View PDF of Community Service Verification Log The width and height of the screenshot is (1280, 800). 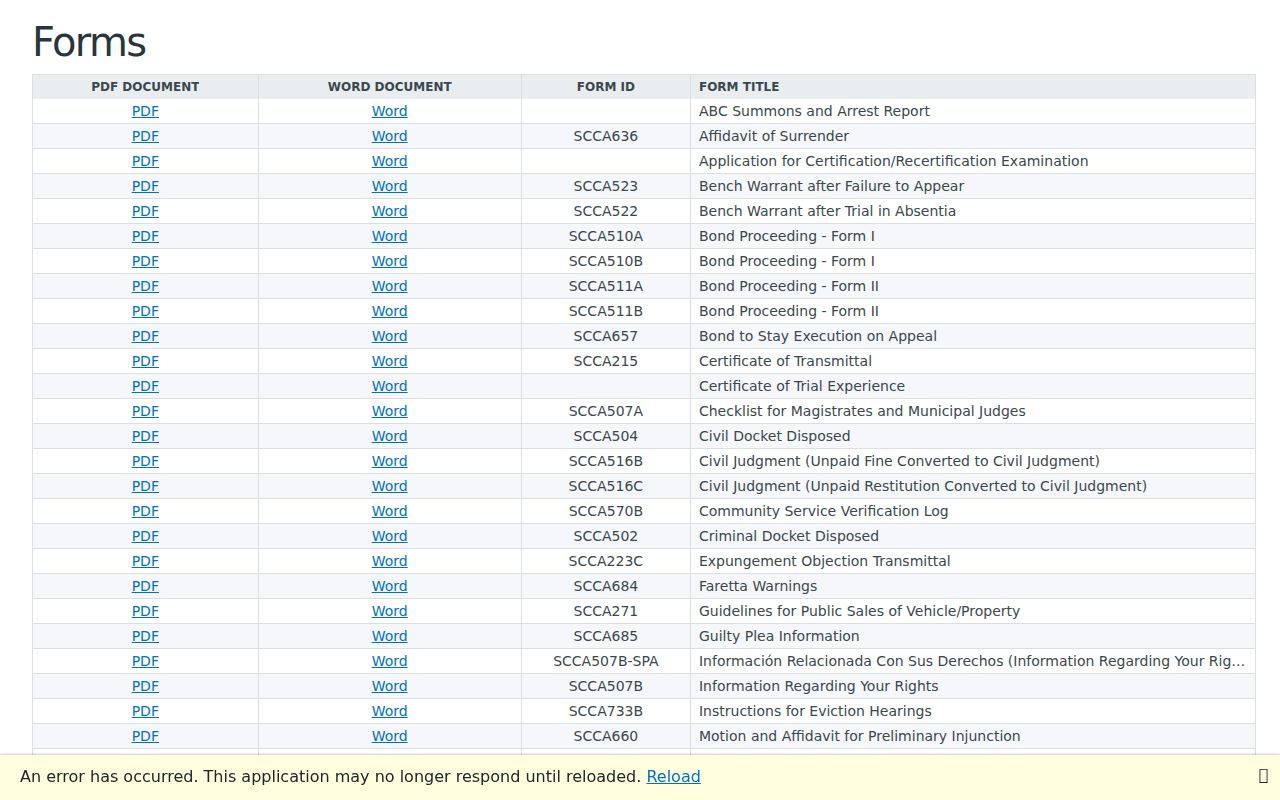coord(145,511)
